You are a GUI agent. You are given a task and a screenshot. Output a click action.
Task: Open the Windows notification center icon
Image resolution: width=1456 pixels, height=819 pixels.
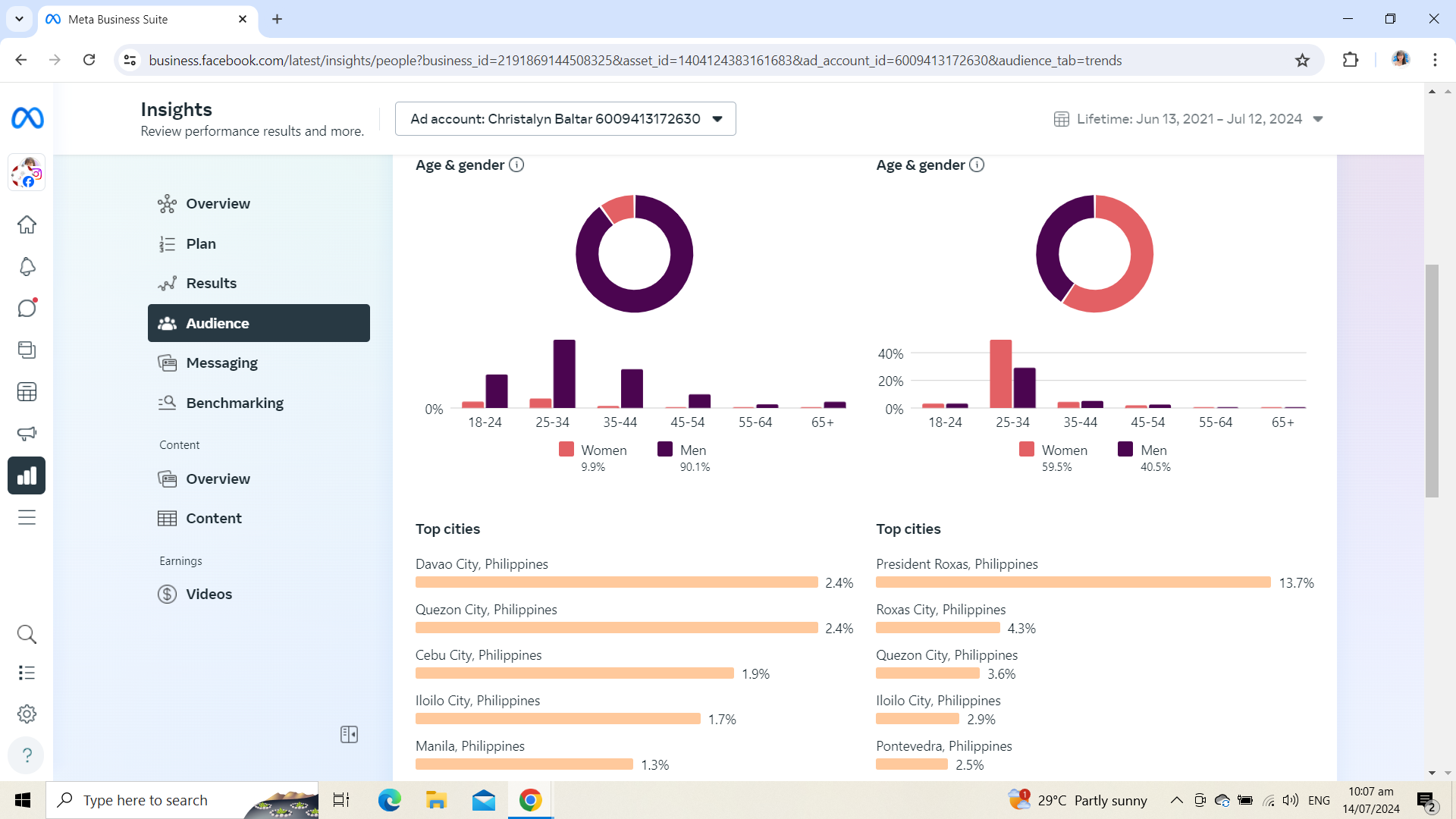[1426, 801]
